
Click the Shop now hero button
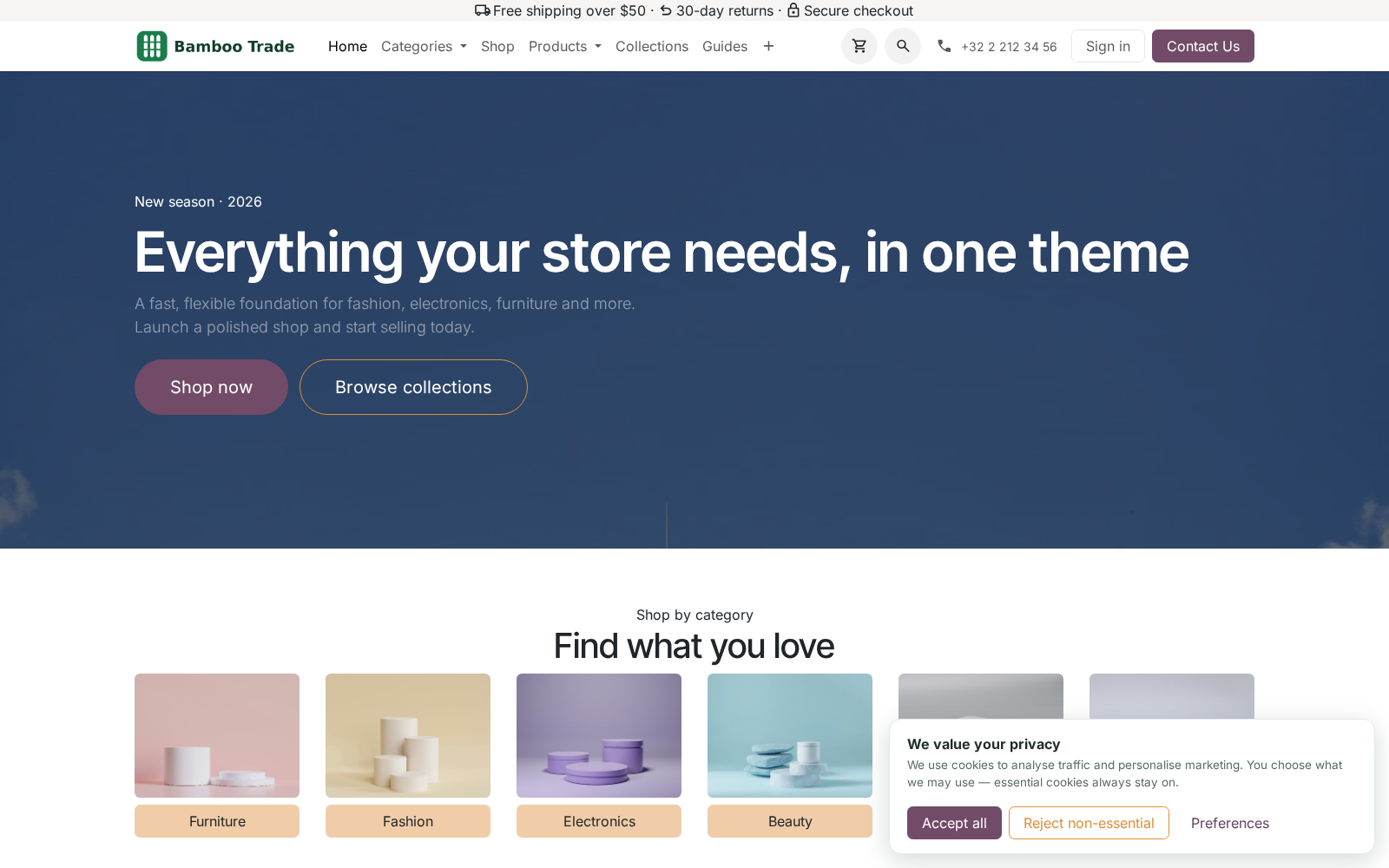point(211,387)
